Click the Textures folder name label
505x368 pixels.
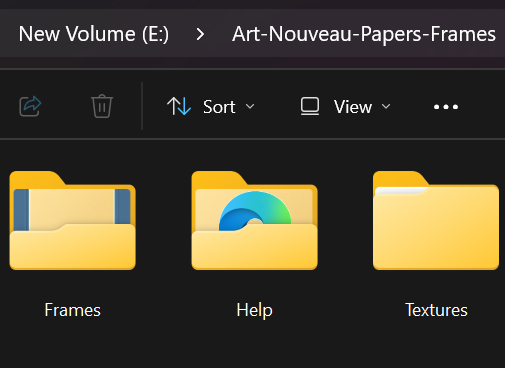click(x=436, y=310)
